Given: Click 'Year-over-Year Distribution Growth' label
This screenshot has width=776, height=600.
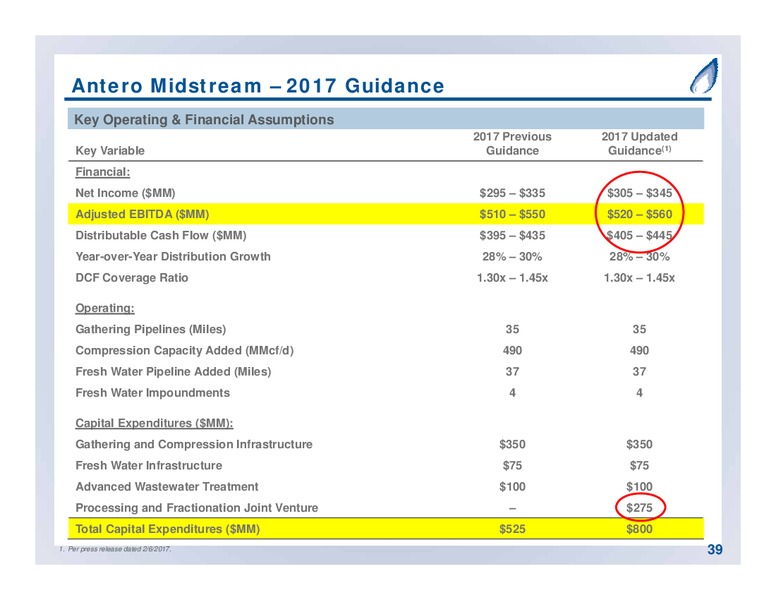Looking at the screenshot, I should pos(173,256).
